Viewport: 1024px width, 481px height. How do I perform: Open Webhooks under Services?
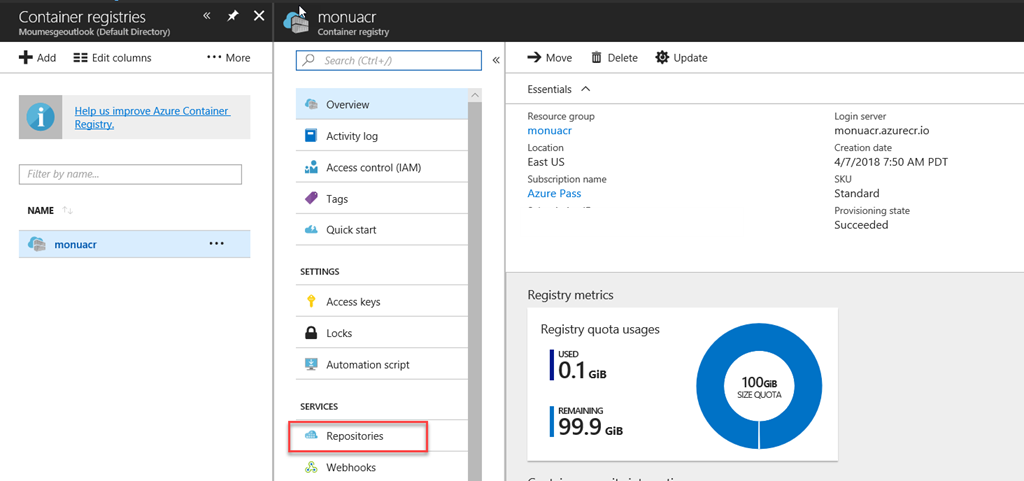(382, 467)
